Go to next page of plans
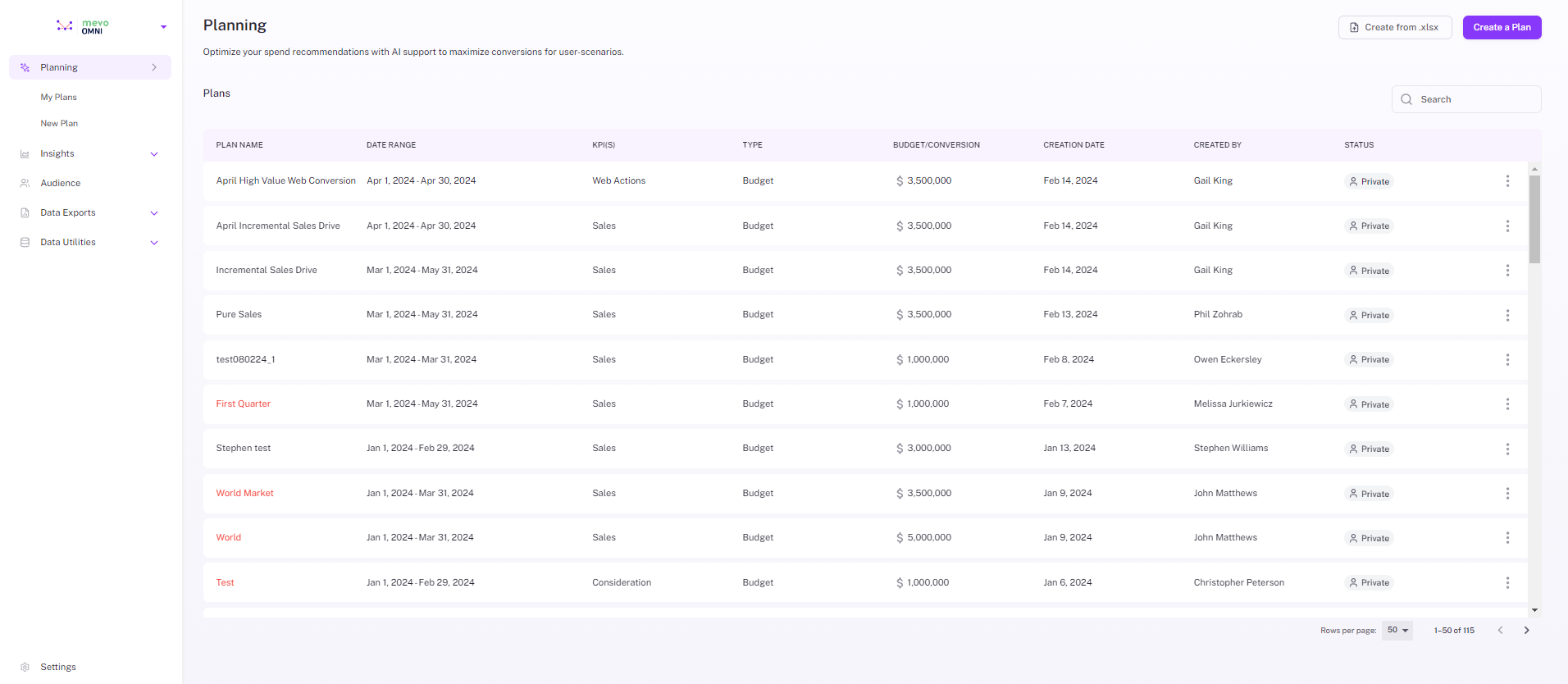Viewport: 1568px width, 684px height. pos(1526,631)
